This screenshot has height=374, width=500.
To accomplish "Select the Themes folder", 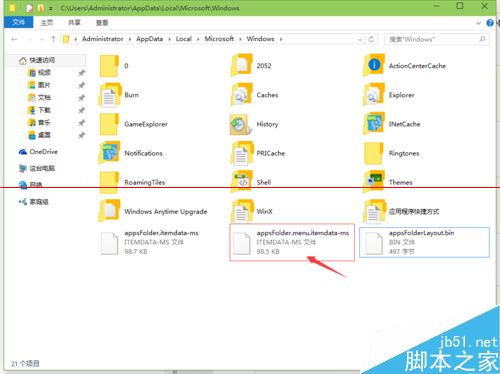I will (x=388, y=182).
